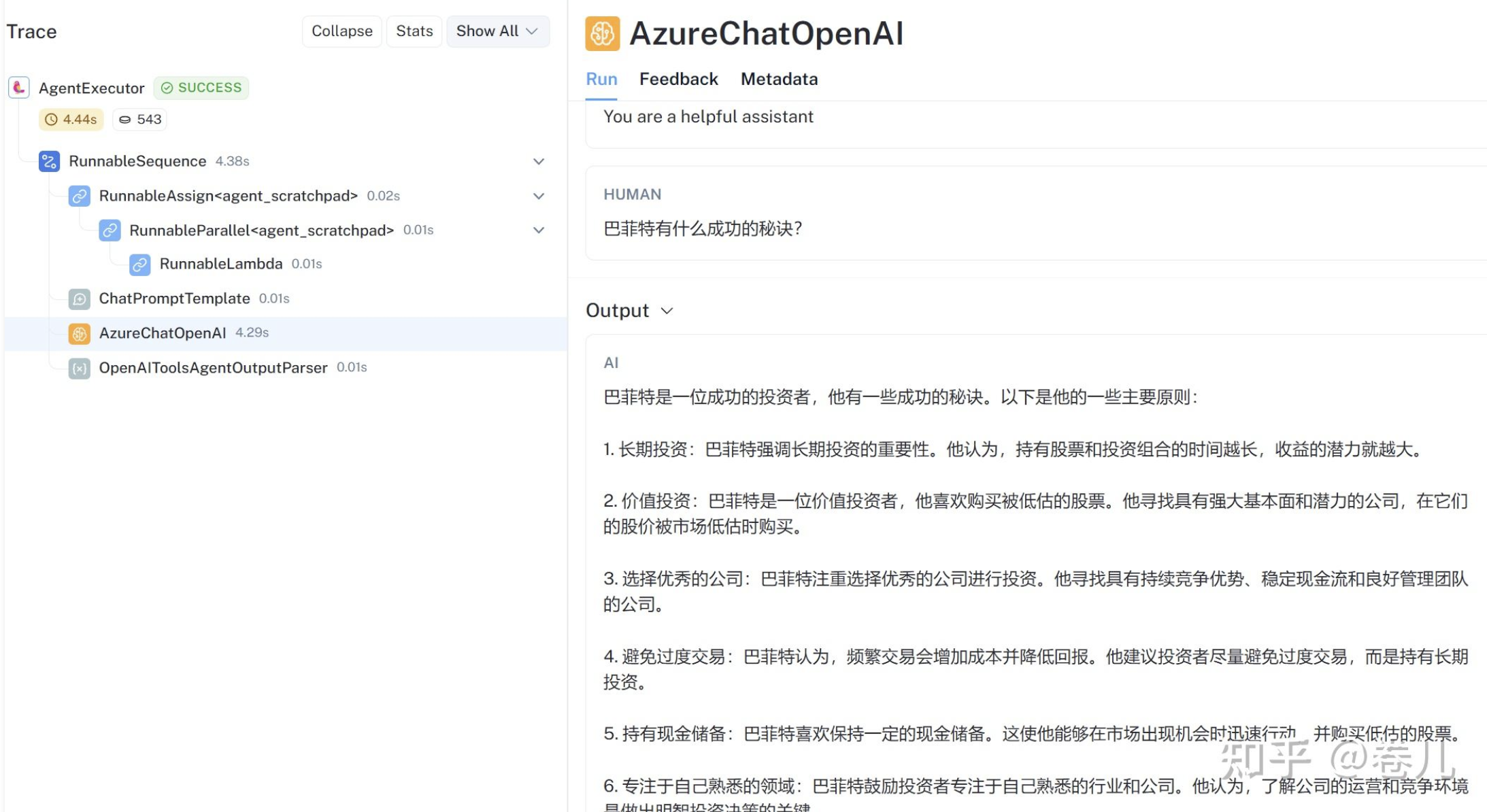Click the AgentExecutor parrot icon
Viewport: 1487px width, 812px height.
pos(19,88)
